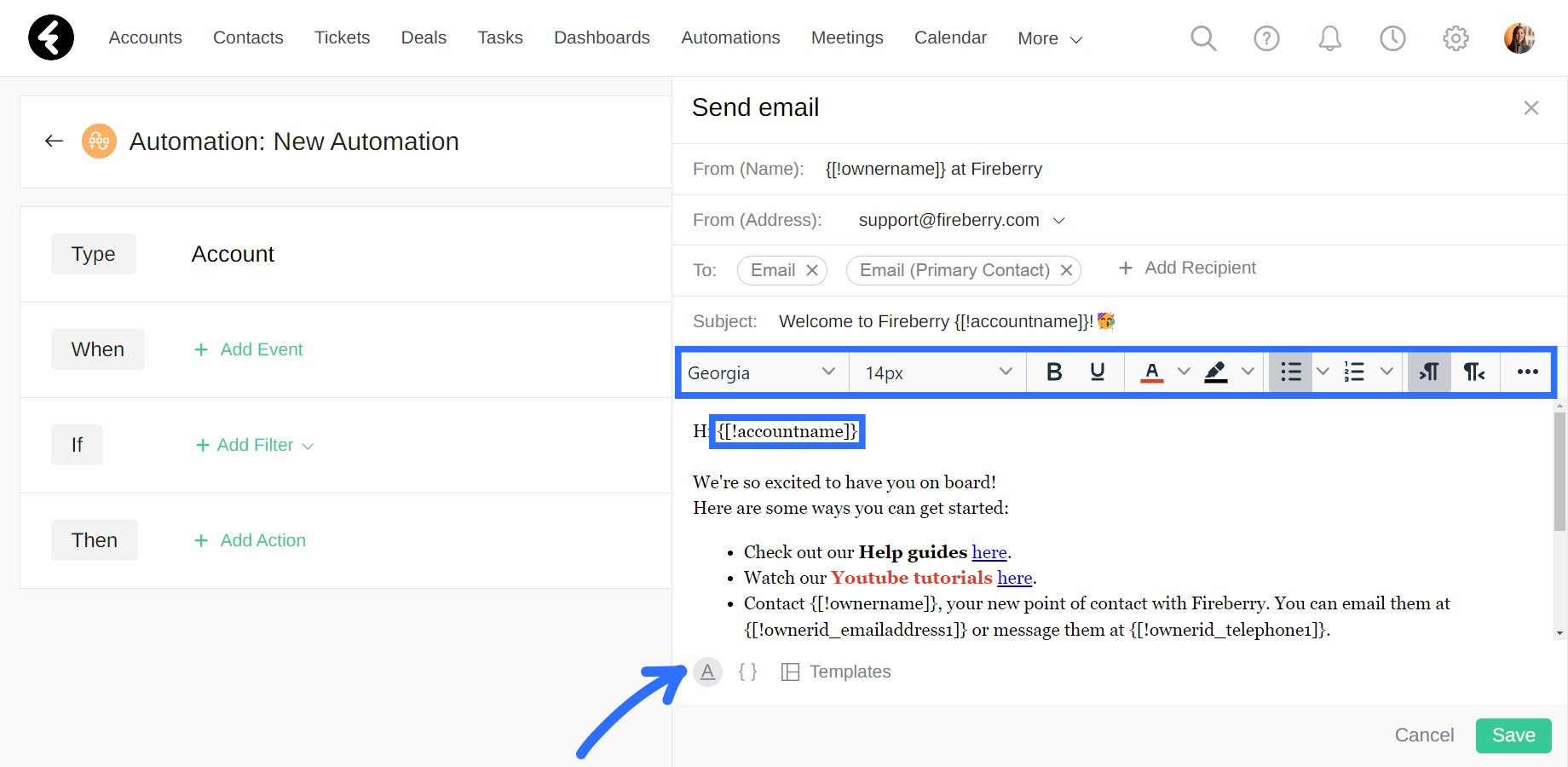The width and height of the screenshot is (1568, 767).
Task: Open the search magnifier icon
Action: click(x=1203, y=38)
